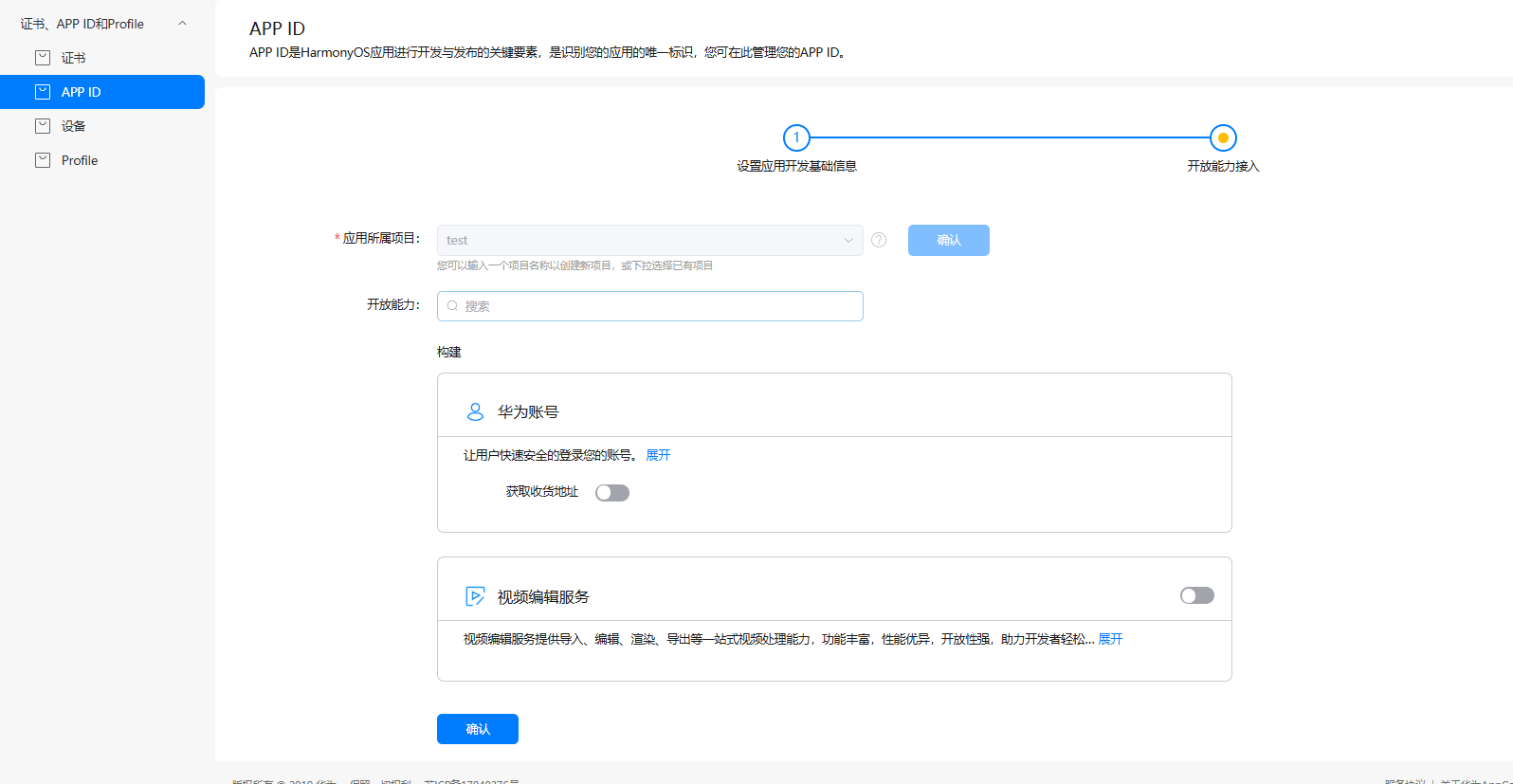The width and height of the screenshot is (1513, 784).
Task: Open the 应用所属项目 dropdown showing test
Action: 649,240
